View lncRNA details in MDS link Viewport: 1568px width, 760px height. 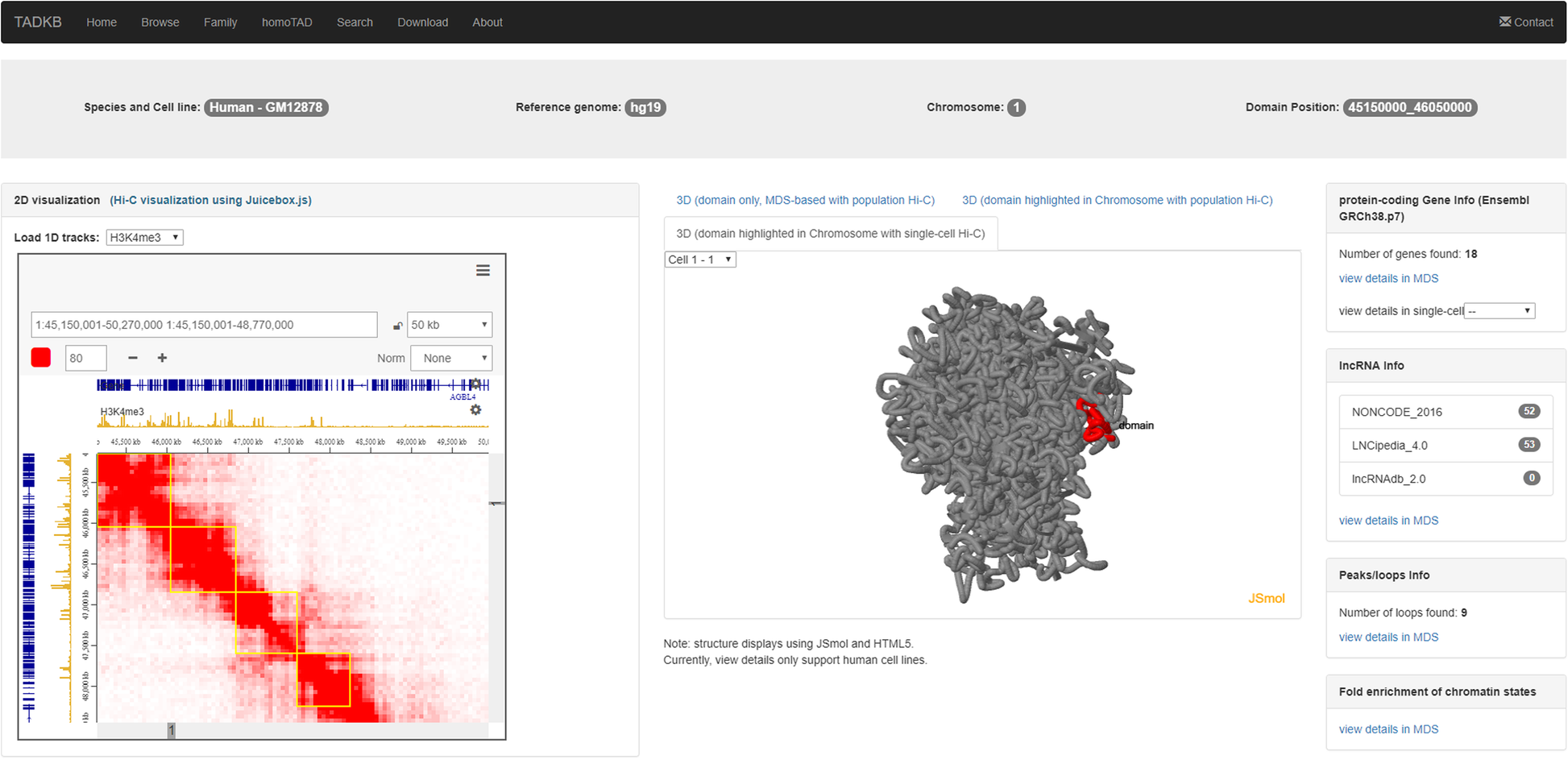(x=1388, y=521)
